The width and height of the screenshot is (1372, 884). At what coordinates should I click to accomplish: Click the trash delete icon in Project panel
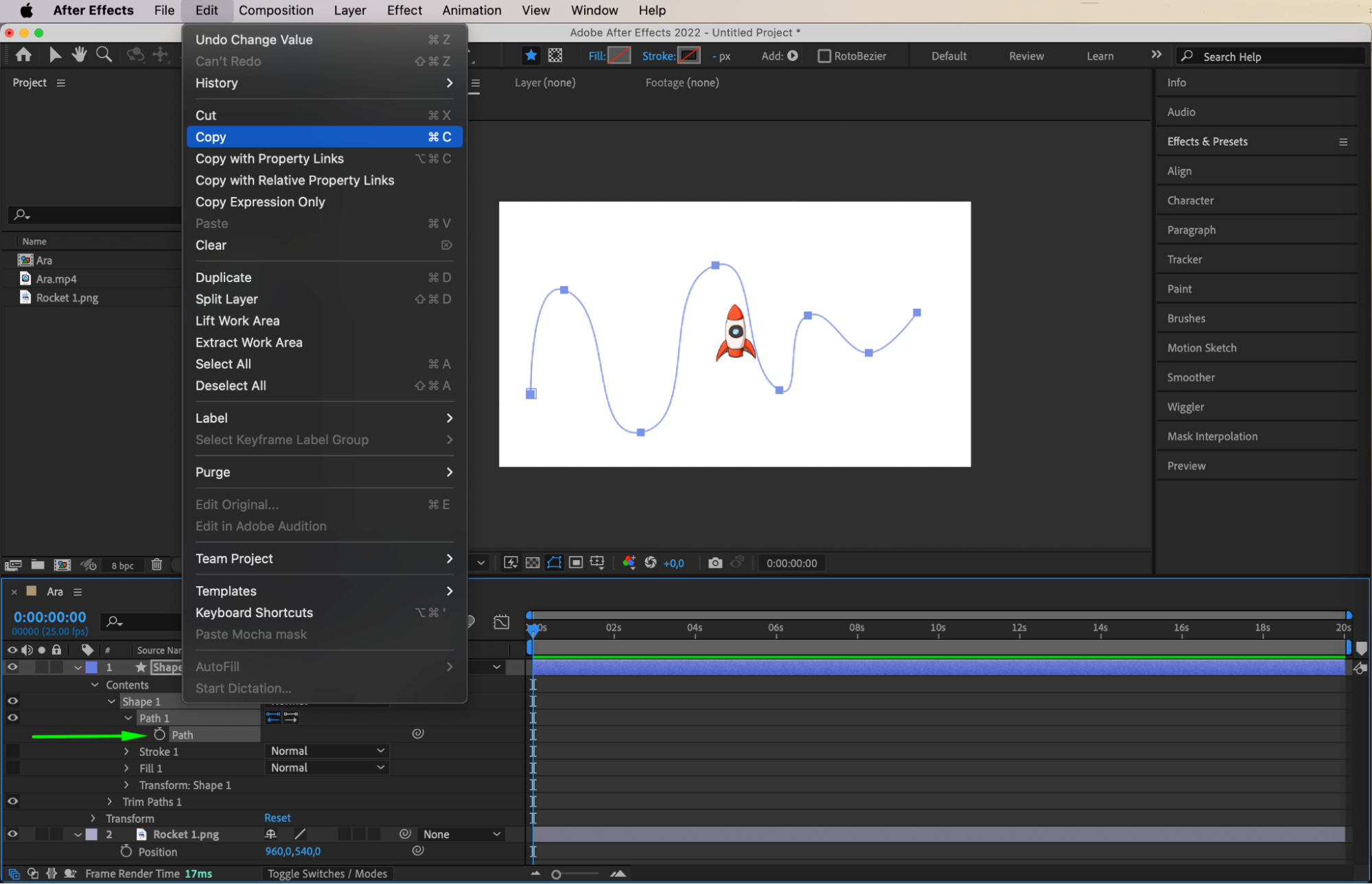(156, 565)
